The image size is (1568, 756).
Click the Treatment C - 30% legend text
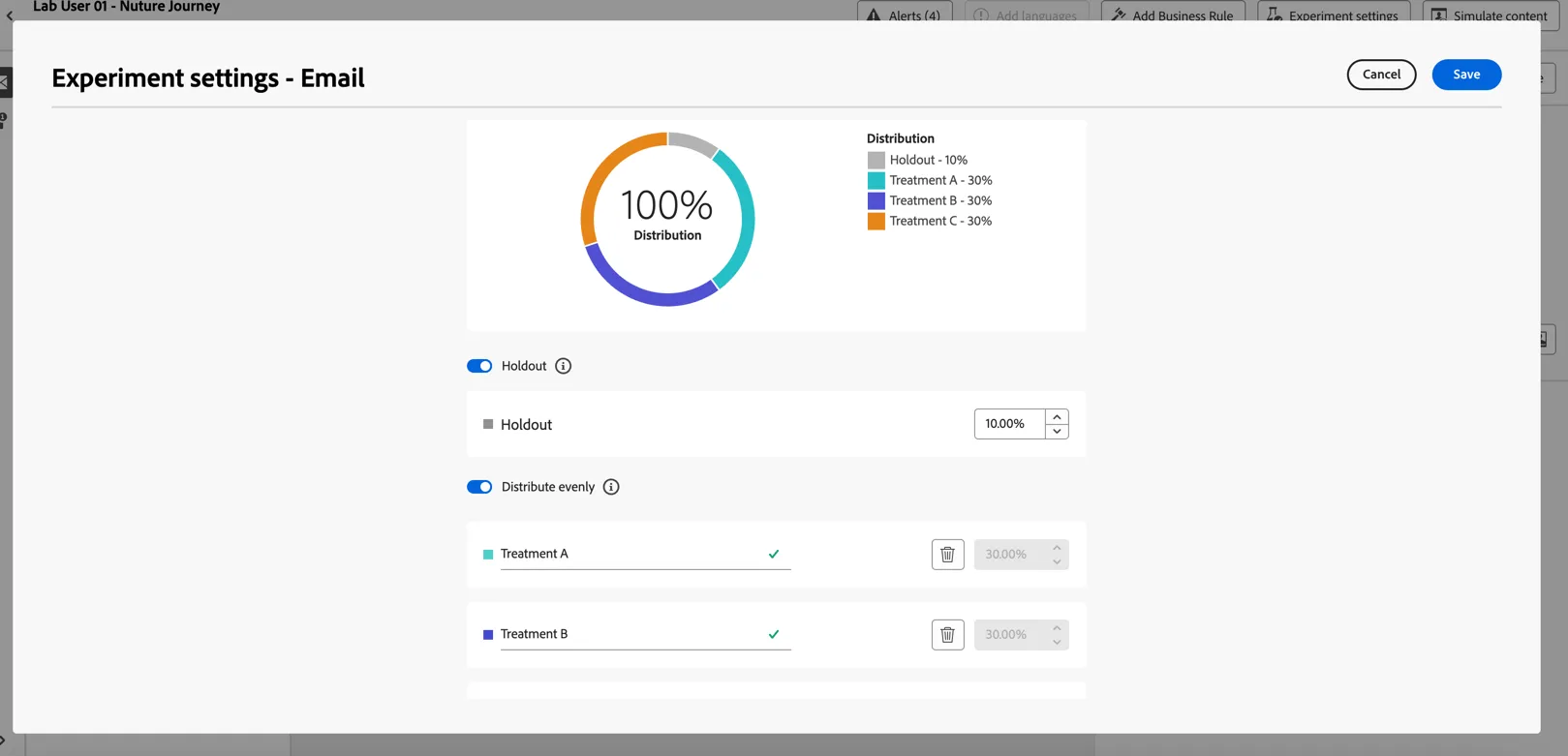[940, 221]
